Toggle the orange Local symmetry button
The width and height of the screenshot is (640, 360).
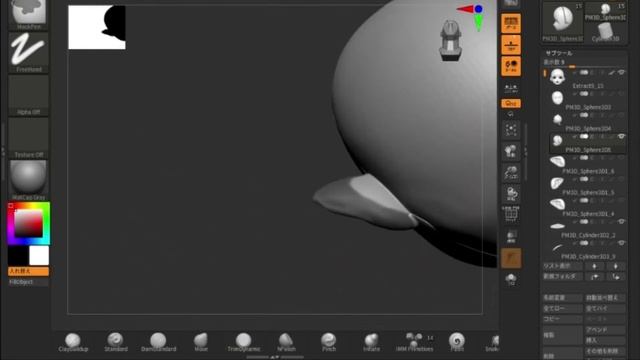click(511, 66)
